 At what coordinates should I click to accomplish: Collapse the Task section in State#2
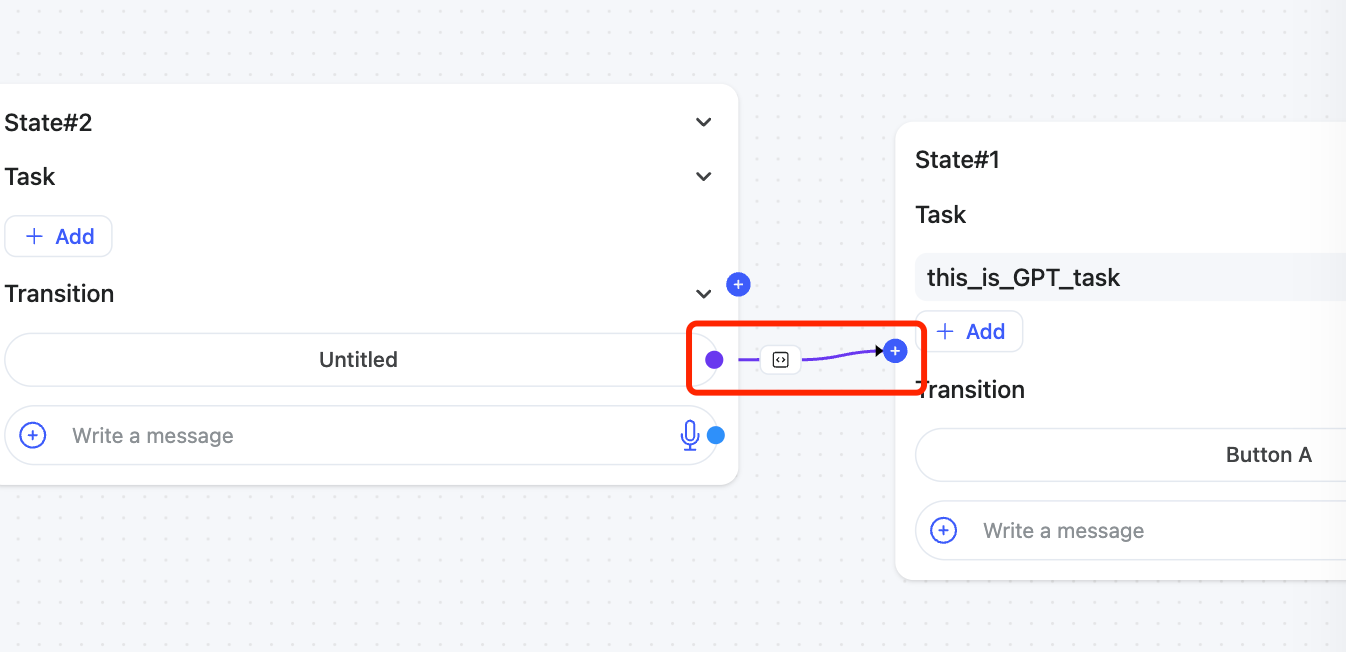click(x=704, y=177)
